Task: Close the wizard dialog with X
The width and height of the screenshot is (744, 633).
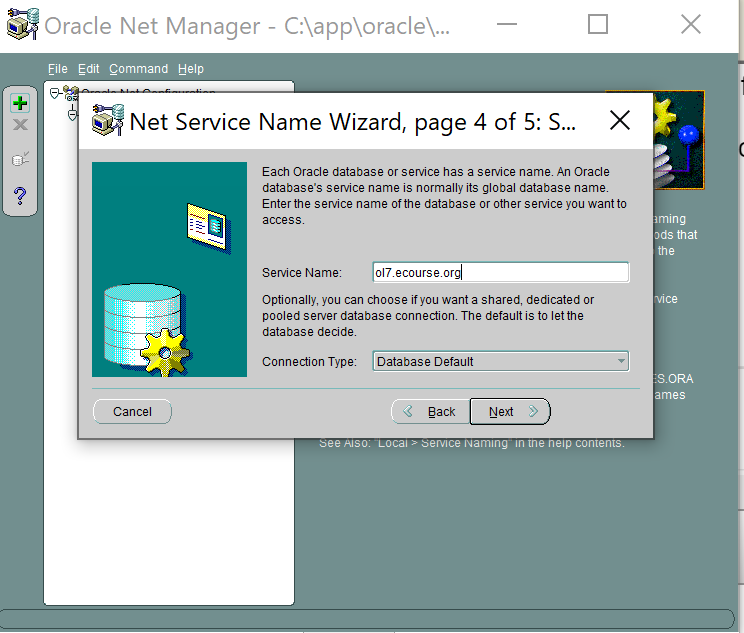Action: tap(620, 122)
